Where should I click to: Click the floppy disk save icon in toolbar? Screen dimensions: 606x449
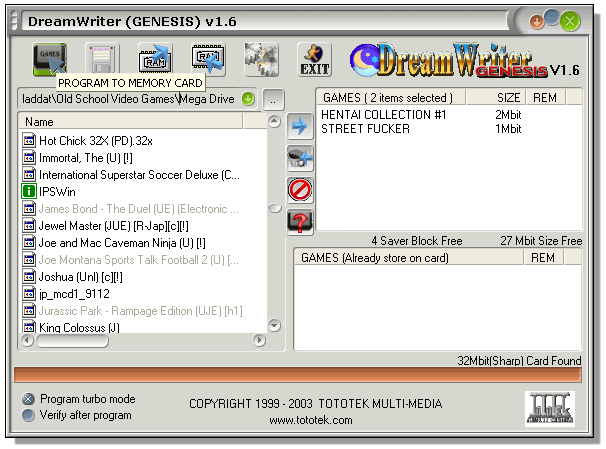102,59
